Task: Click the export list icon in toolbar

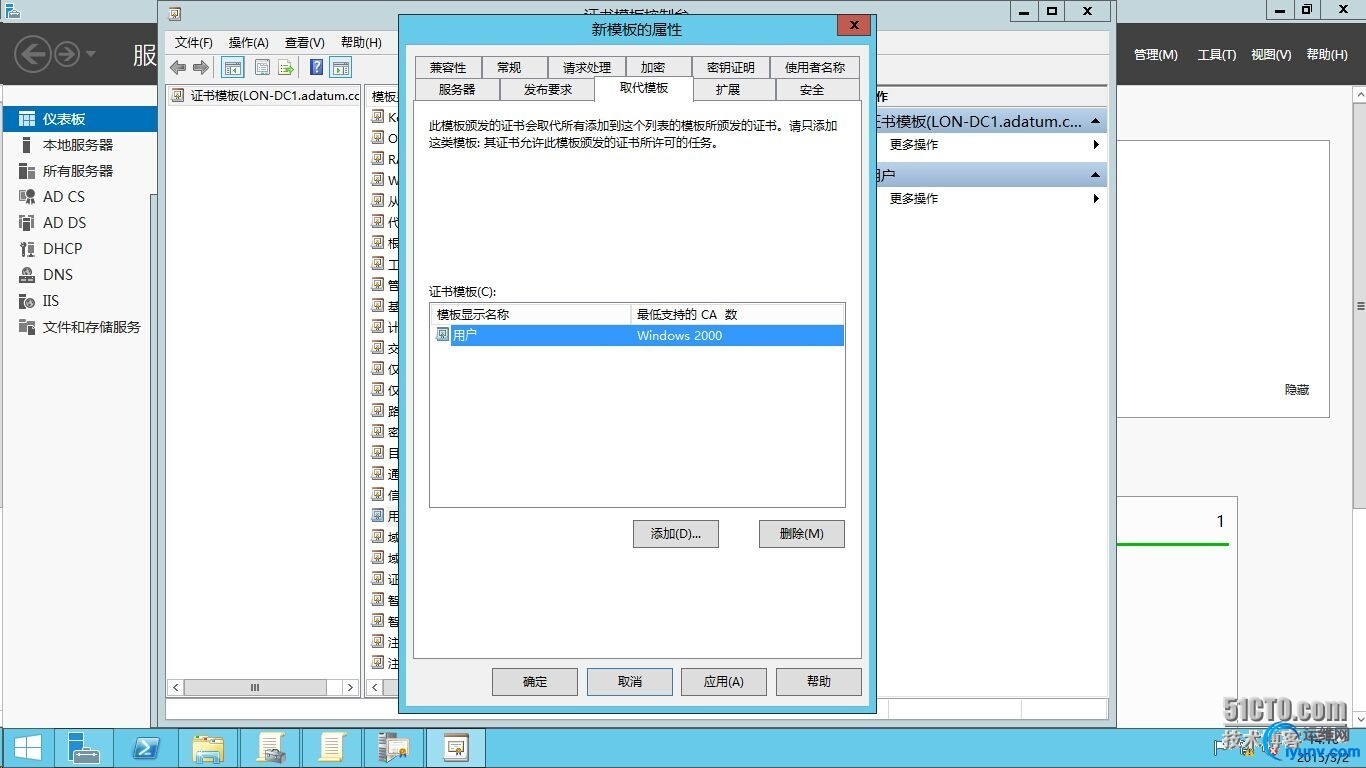Action: pyautogui.click(x=286, y=67)
